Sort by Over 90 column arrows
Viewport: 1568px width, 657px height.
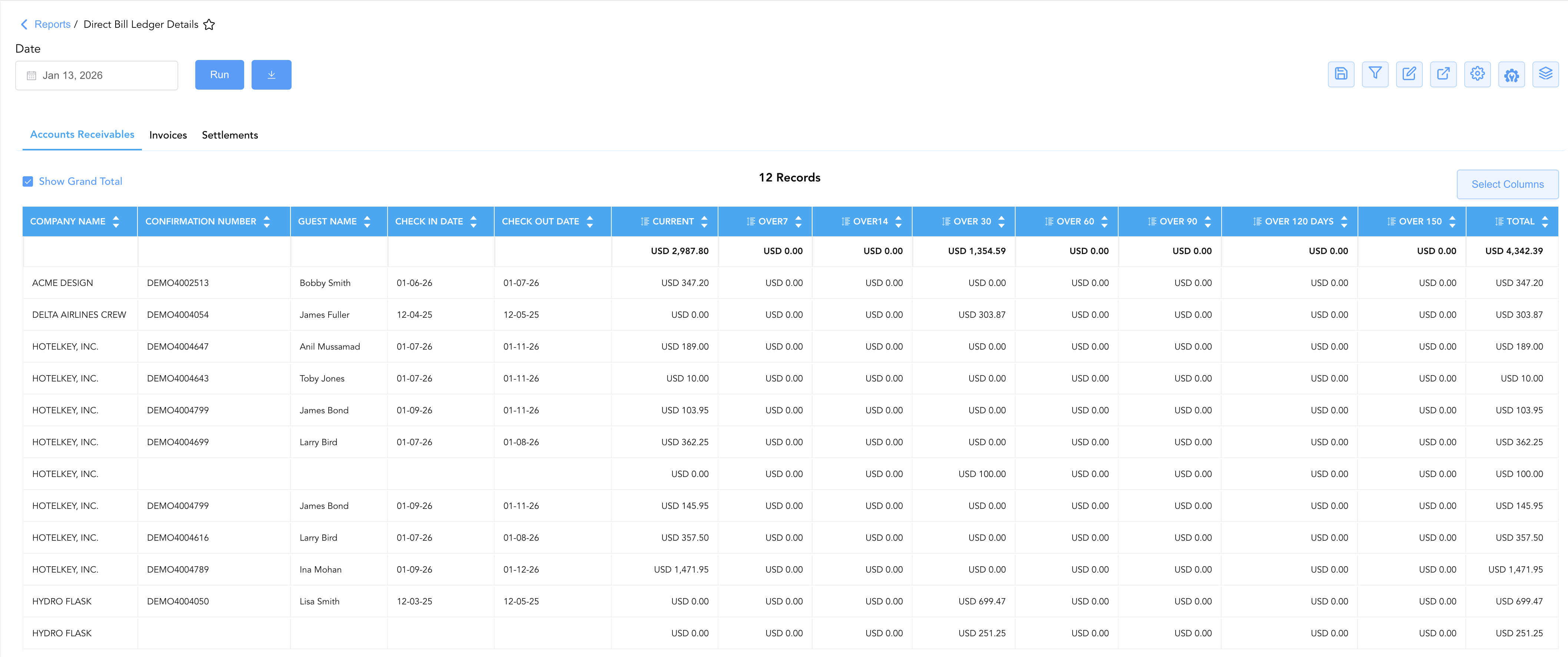(x=1207, y=221)
